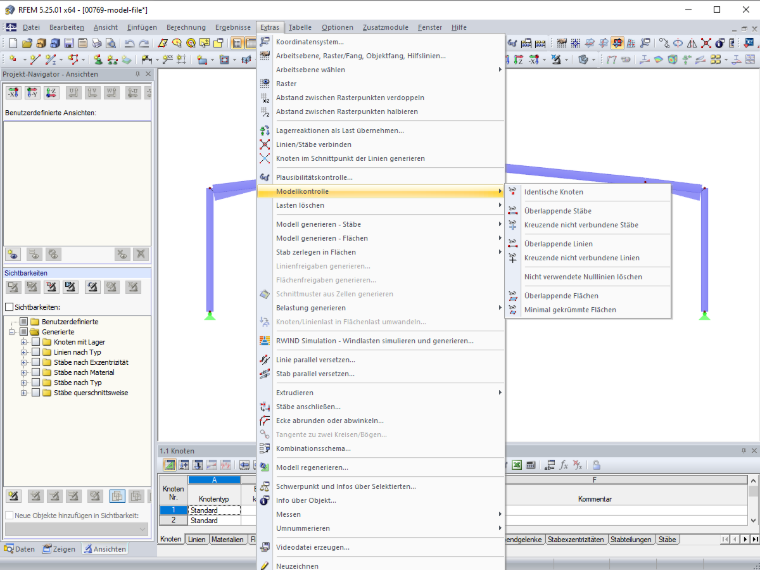
Task: Click the Print icon in toolbar
Action: [97, 44]
